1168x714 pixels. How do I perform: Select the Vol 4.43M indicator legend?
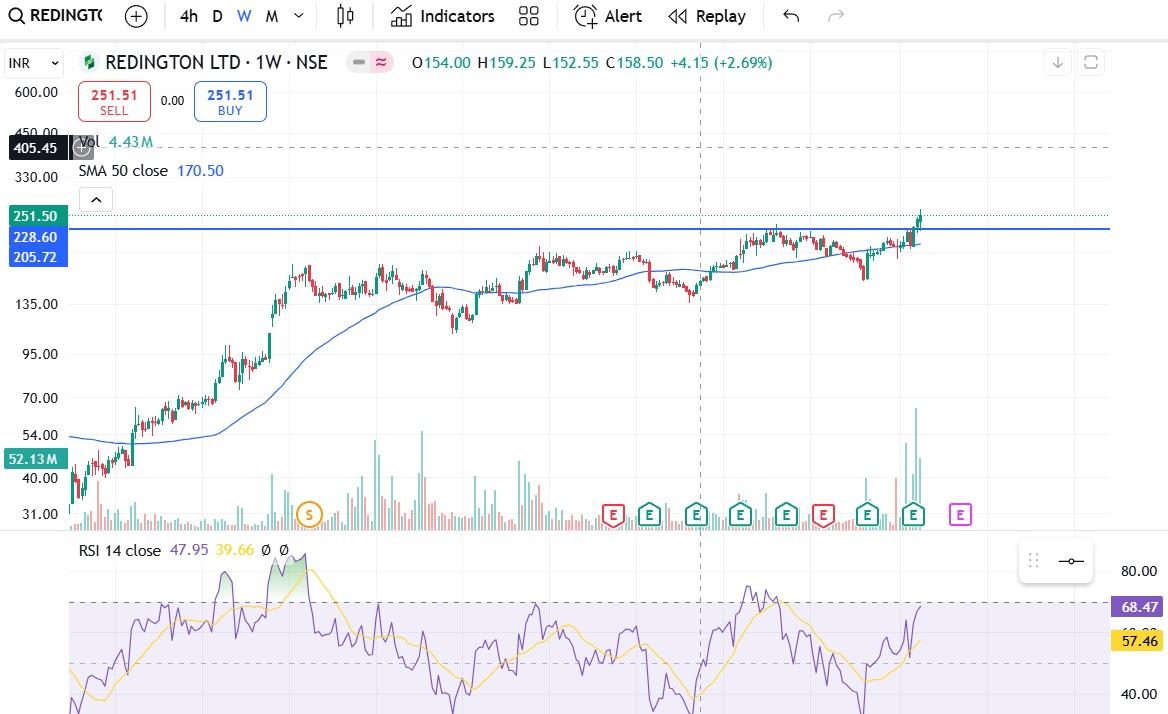(115, 141)
